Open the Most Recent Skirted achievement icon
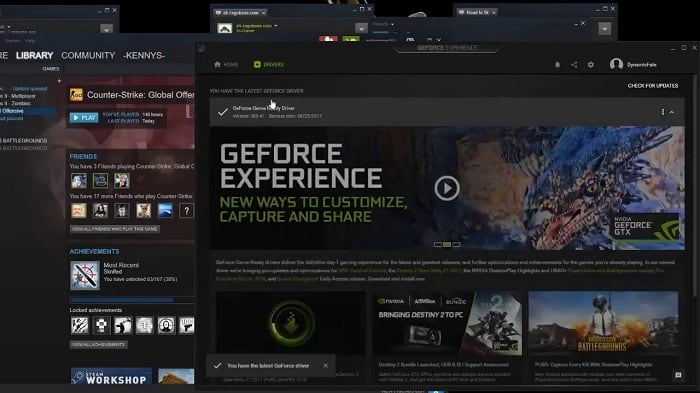 85,276
